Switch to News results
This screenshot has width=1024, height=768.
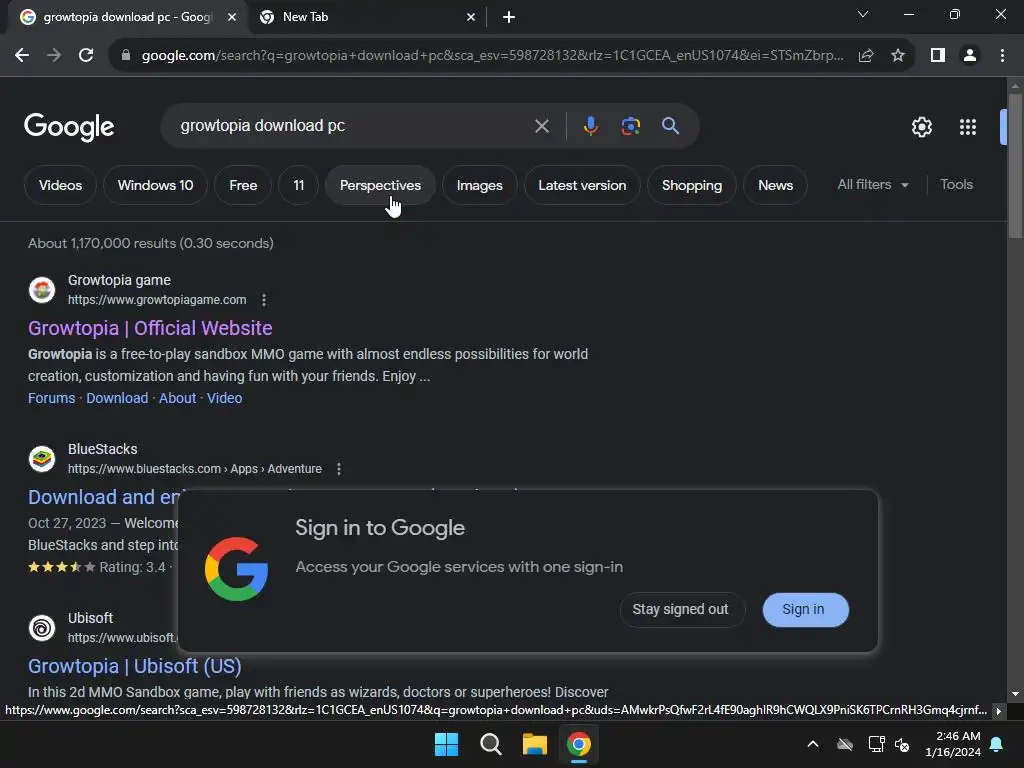tap(775, 185)
